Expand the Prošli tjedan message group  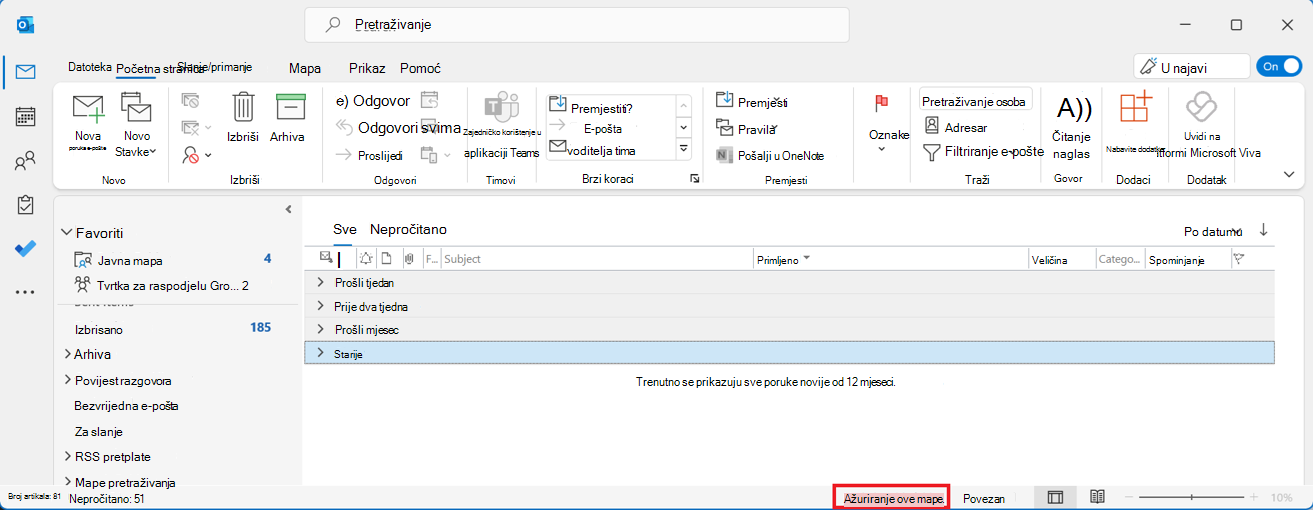[x=321, y=283]
